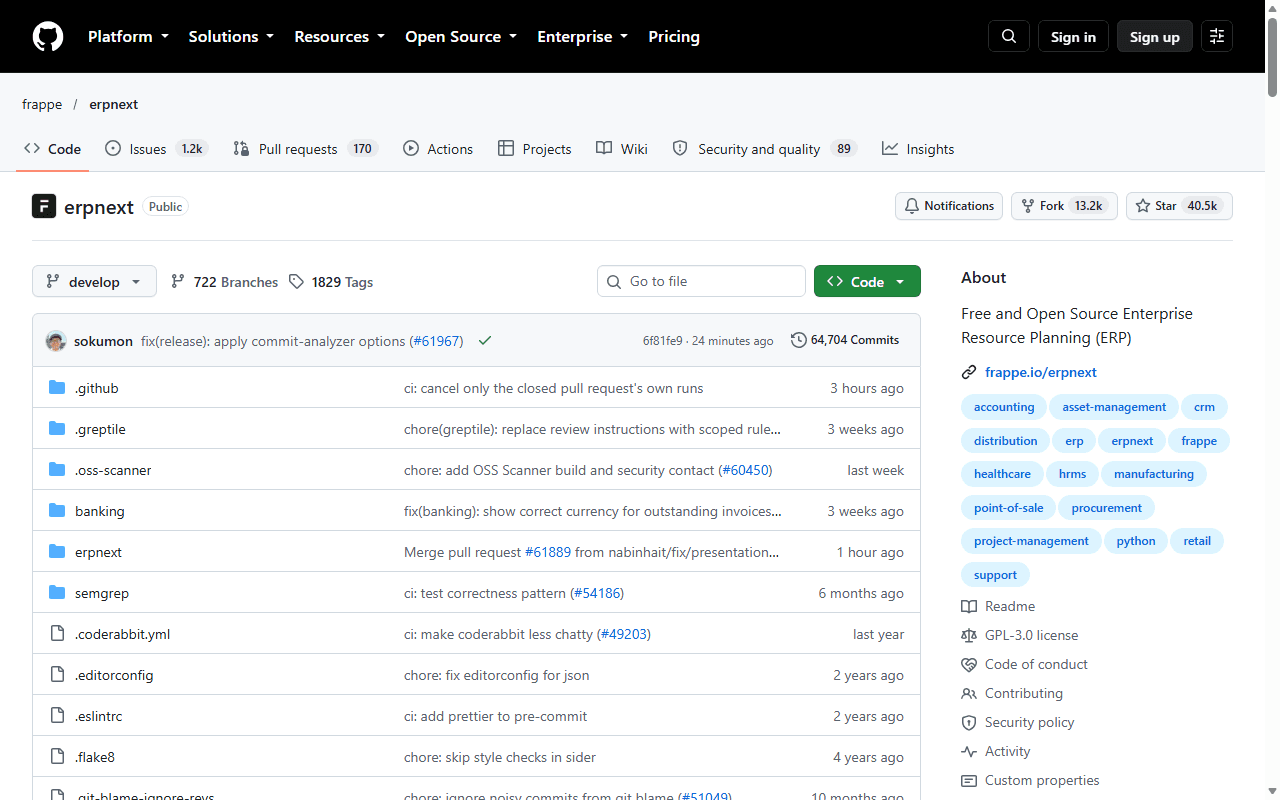This screenshot has height=800, width=1280.
Task: Click sokumon's avatar thumbnail
Action: pos(56,341)
